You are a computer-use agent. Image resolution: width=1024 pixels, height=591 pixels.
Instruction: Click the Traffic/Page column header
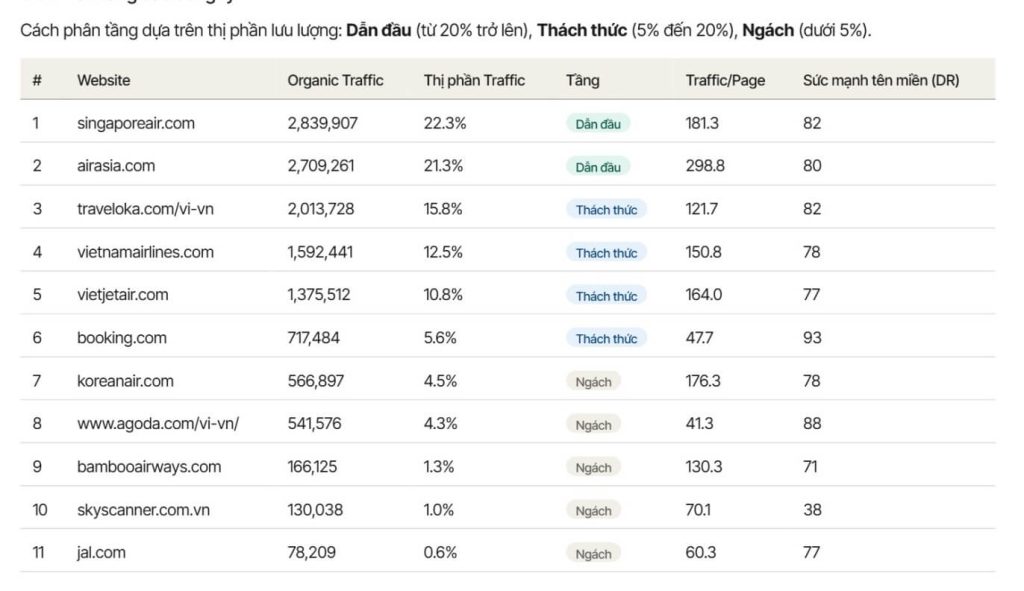point(725,80)
